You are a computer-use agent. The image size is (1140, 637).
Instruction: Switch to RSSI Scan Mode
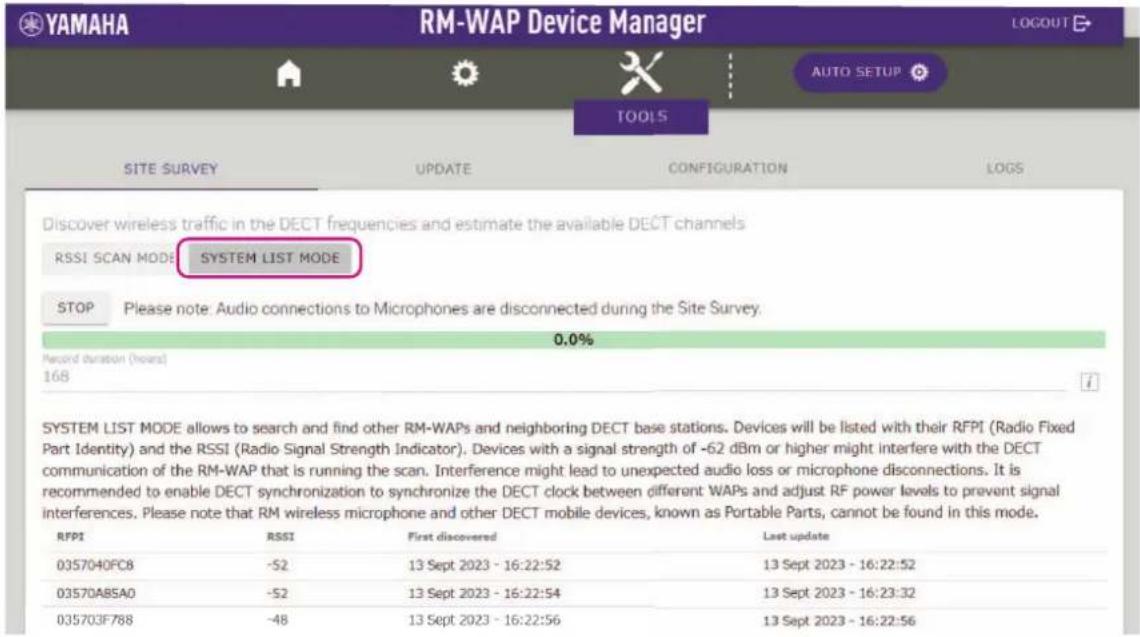(x=110, y=258)
